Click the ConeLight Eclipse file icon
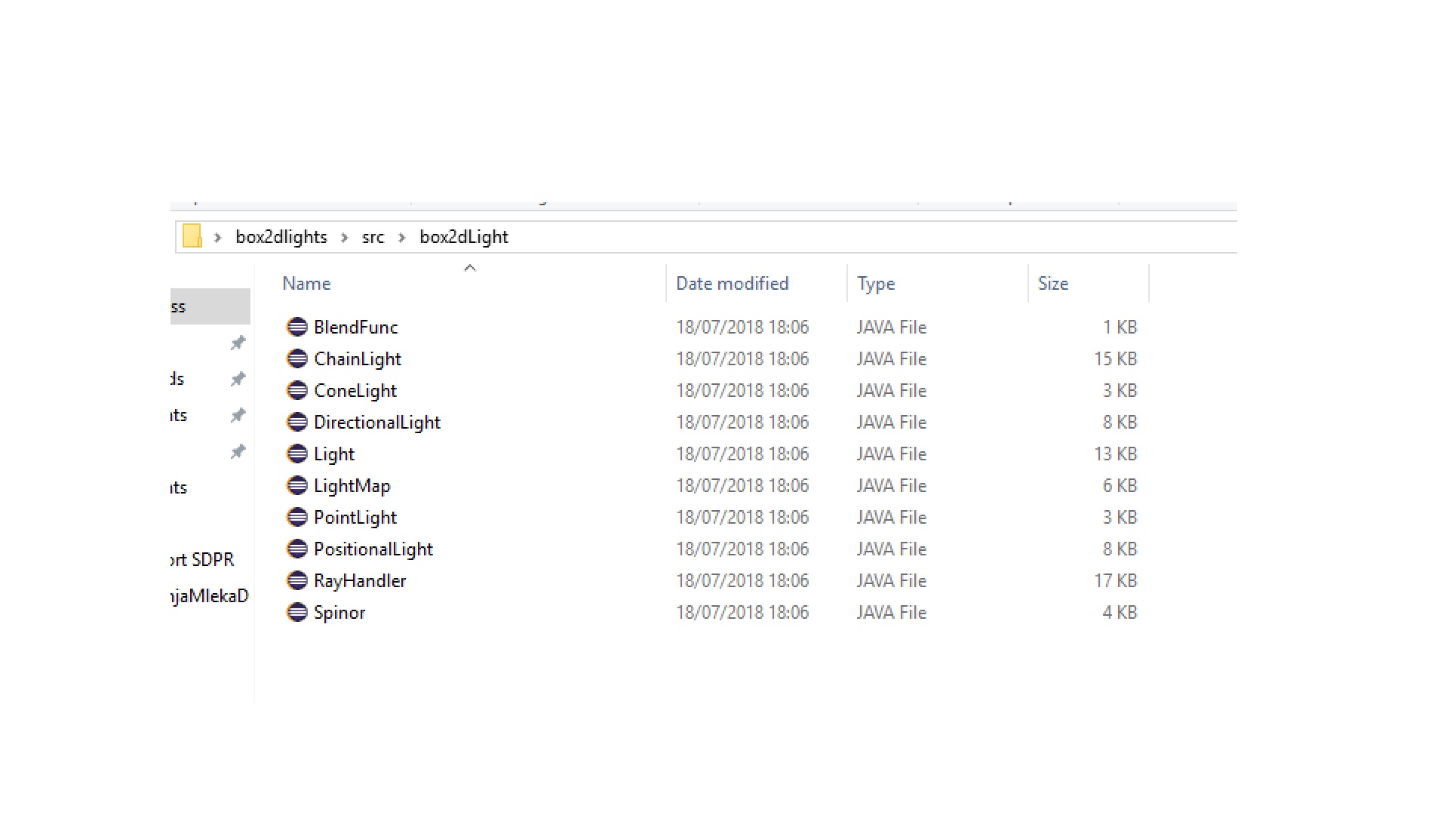This screenshot has width=1456, height=815. 297,390
